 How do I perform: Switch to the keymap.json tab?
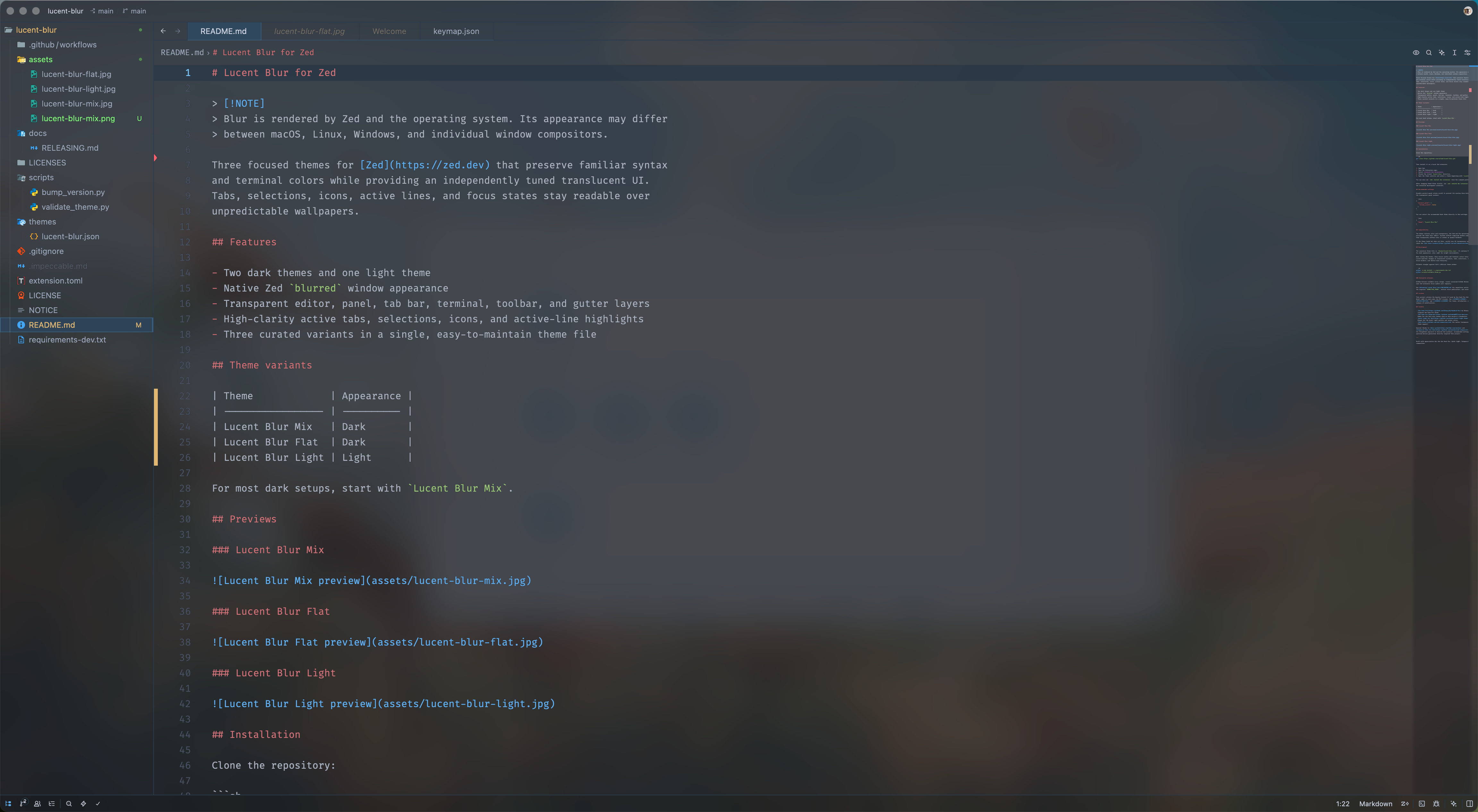point(456,31)
